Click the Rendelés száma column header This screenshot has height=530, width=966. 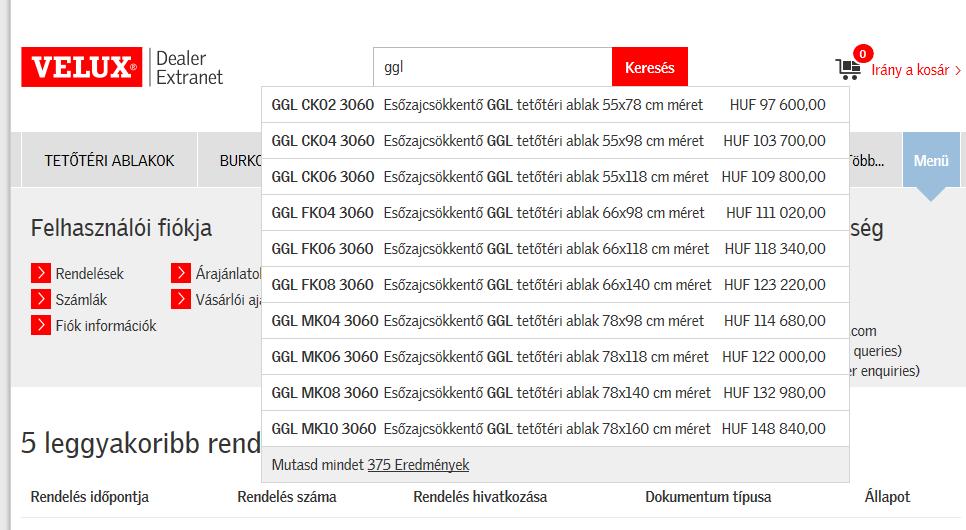(287, 497)
